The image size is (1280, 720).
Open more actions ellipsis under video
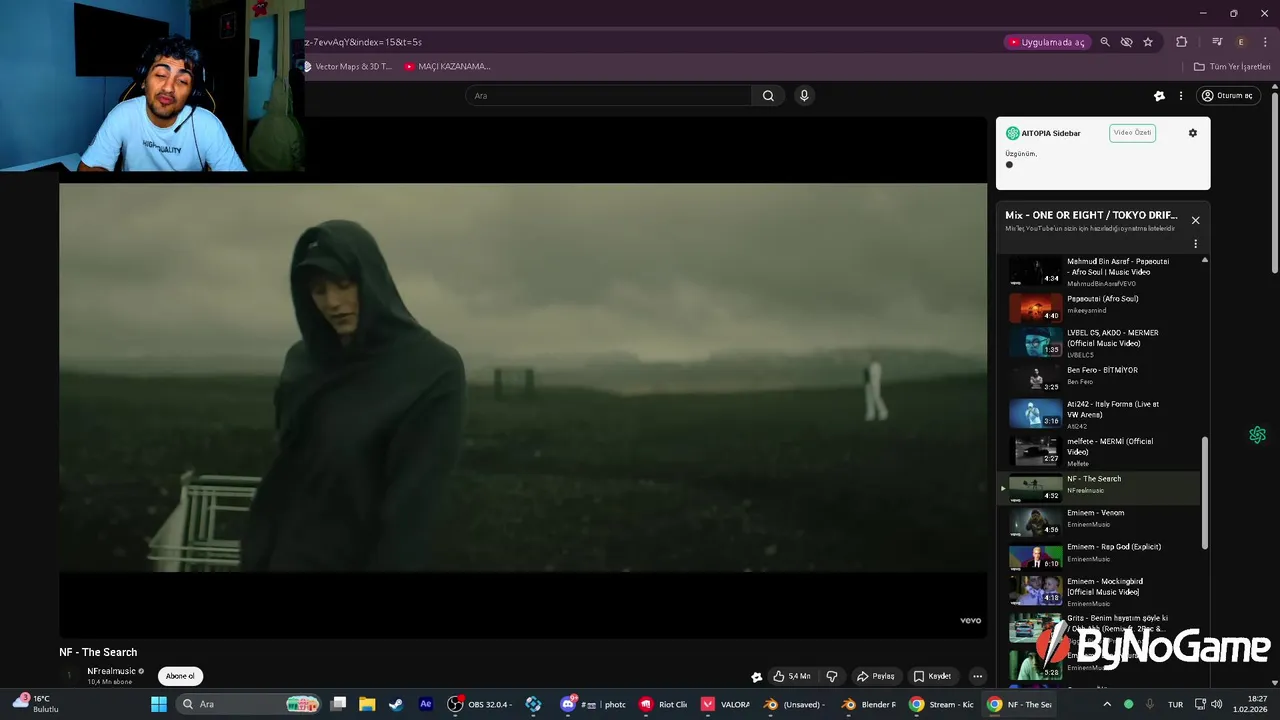(977, 676)
